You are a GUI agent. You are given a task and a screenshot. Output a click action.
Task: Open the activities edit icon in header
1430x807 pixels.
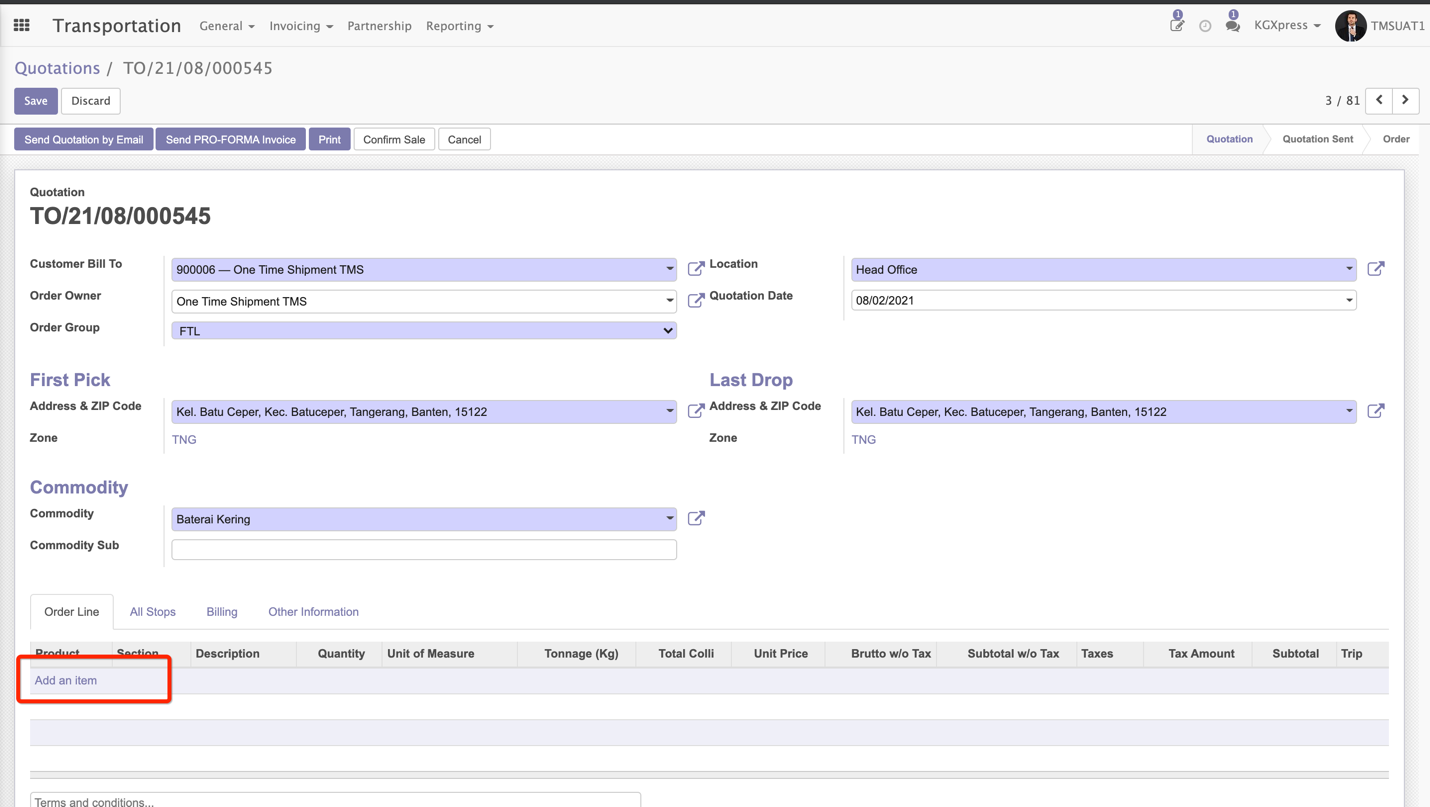pos(1177,24)
